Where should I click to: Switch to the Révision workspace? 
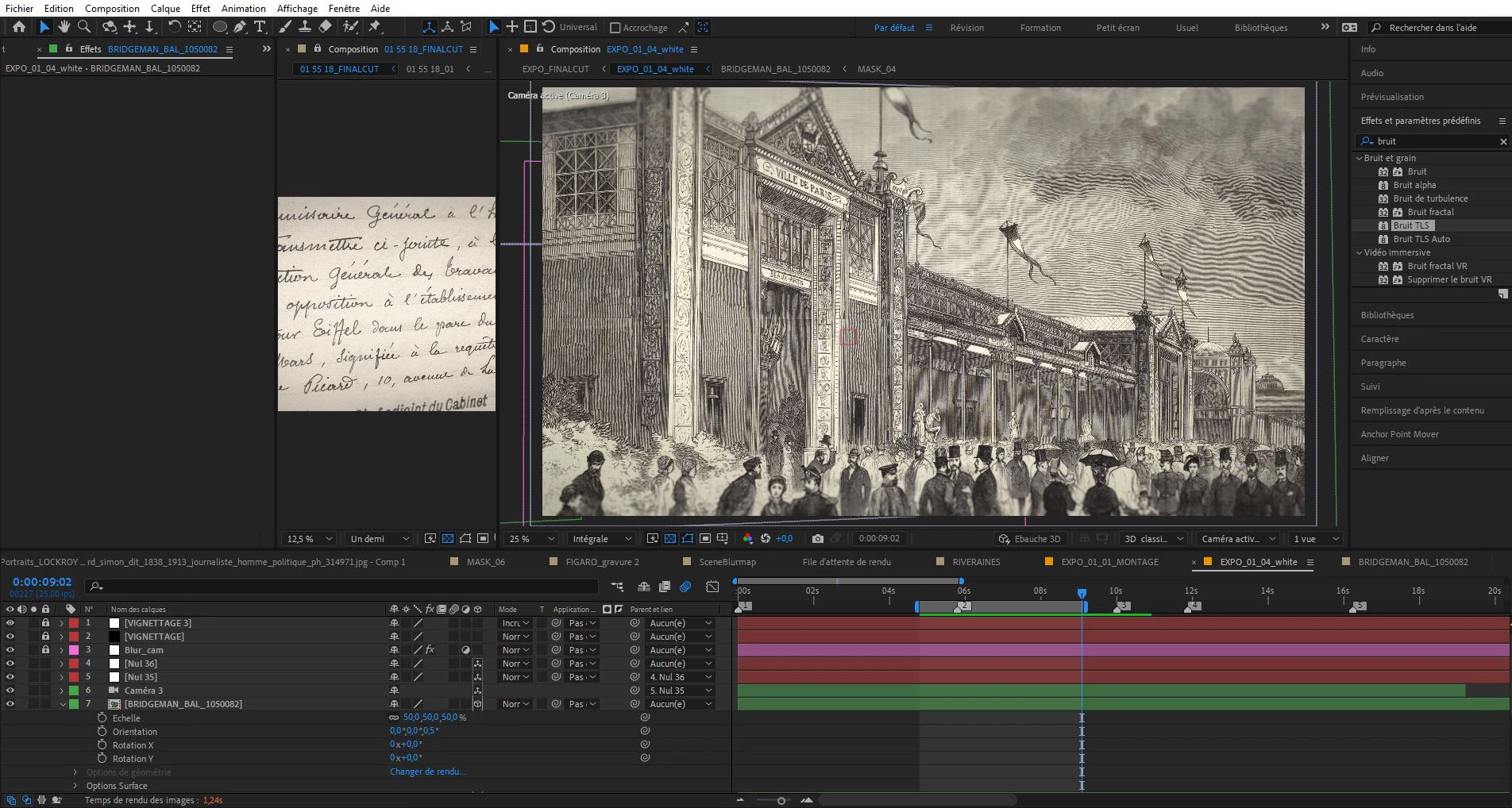pos(966,28)
